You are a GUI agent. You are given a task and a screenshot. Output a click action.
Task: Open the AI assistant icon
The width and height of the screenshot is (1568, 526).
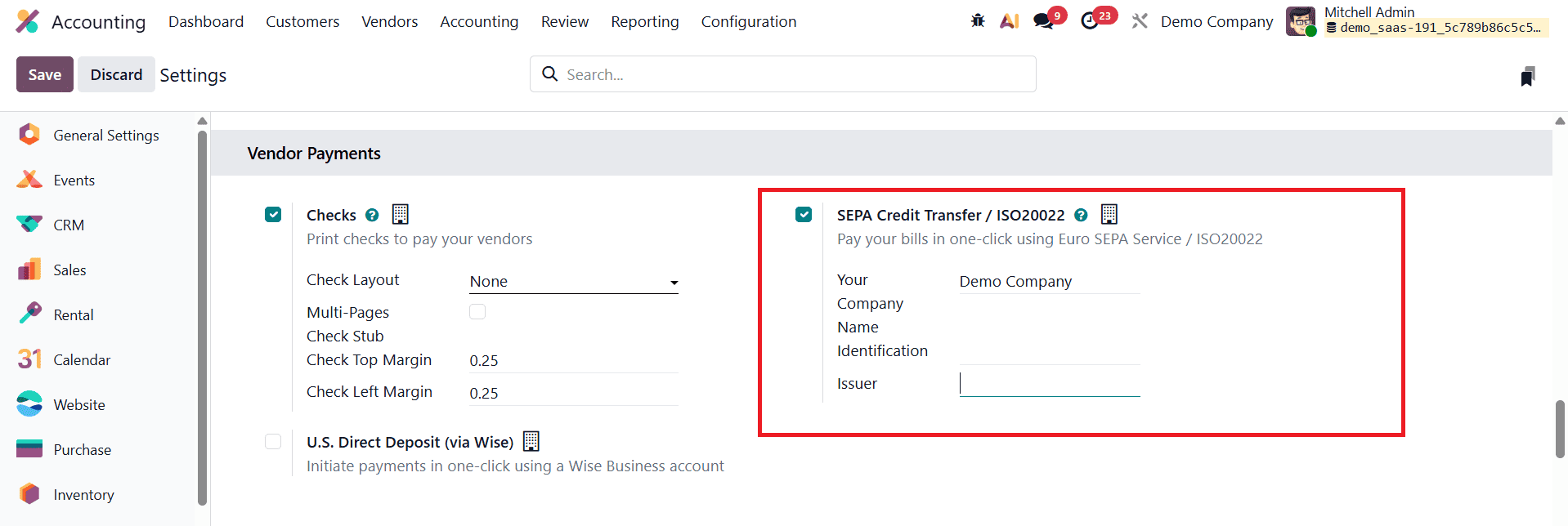1010,21
